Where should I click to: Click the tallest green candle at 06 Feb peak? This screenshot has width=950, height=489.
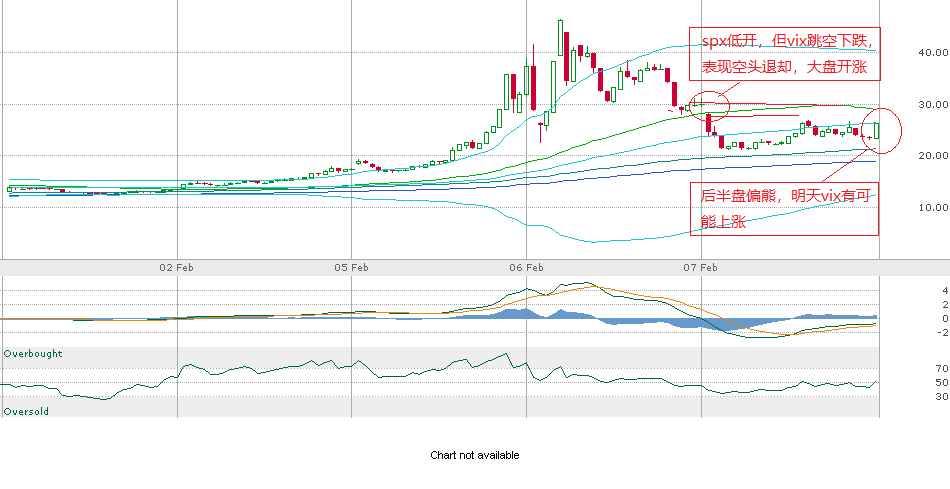point(561,40)
